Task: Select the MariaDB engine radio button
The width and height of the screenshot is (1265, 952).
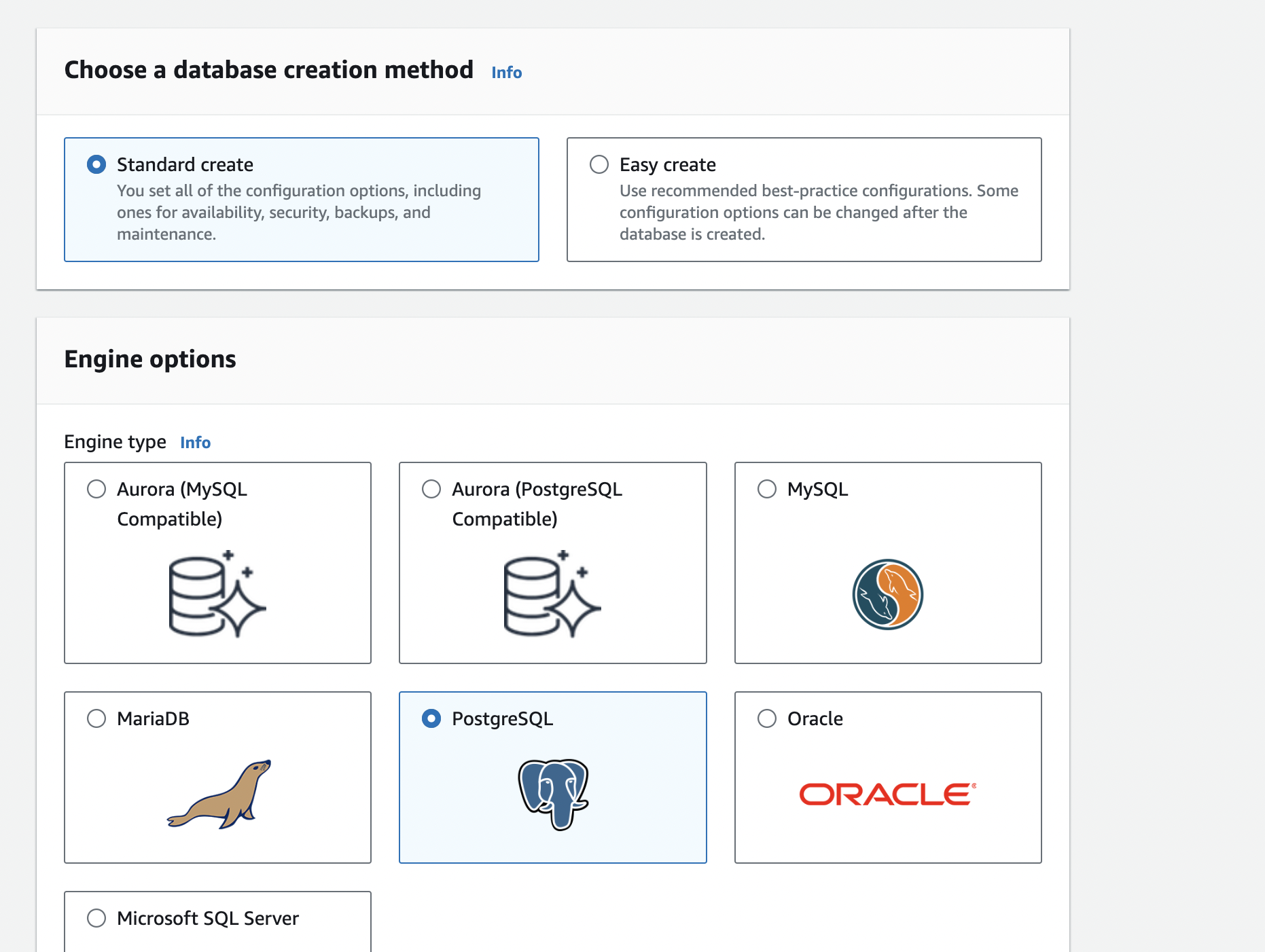Action: [x=96, y=718]
